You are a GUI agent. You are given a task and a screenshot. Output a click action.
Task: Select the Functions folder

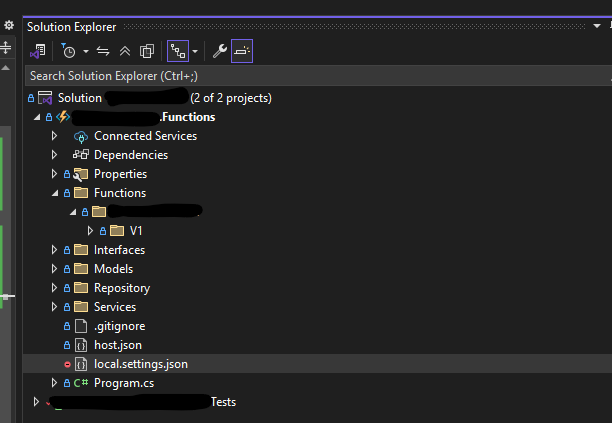pos(120,193)
